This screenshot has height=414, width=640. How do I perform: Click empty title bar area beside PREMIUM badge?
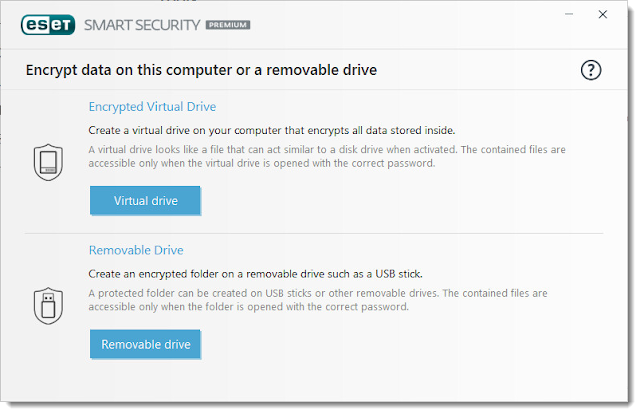[404, 25]
